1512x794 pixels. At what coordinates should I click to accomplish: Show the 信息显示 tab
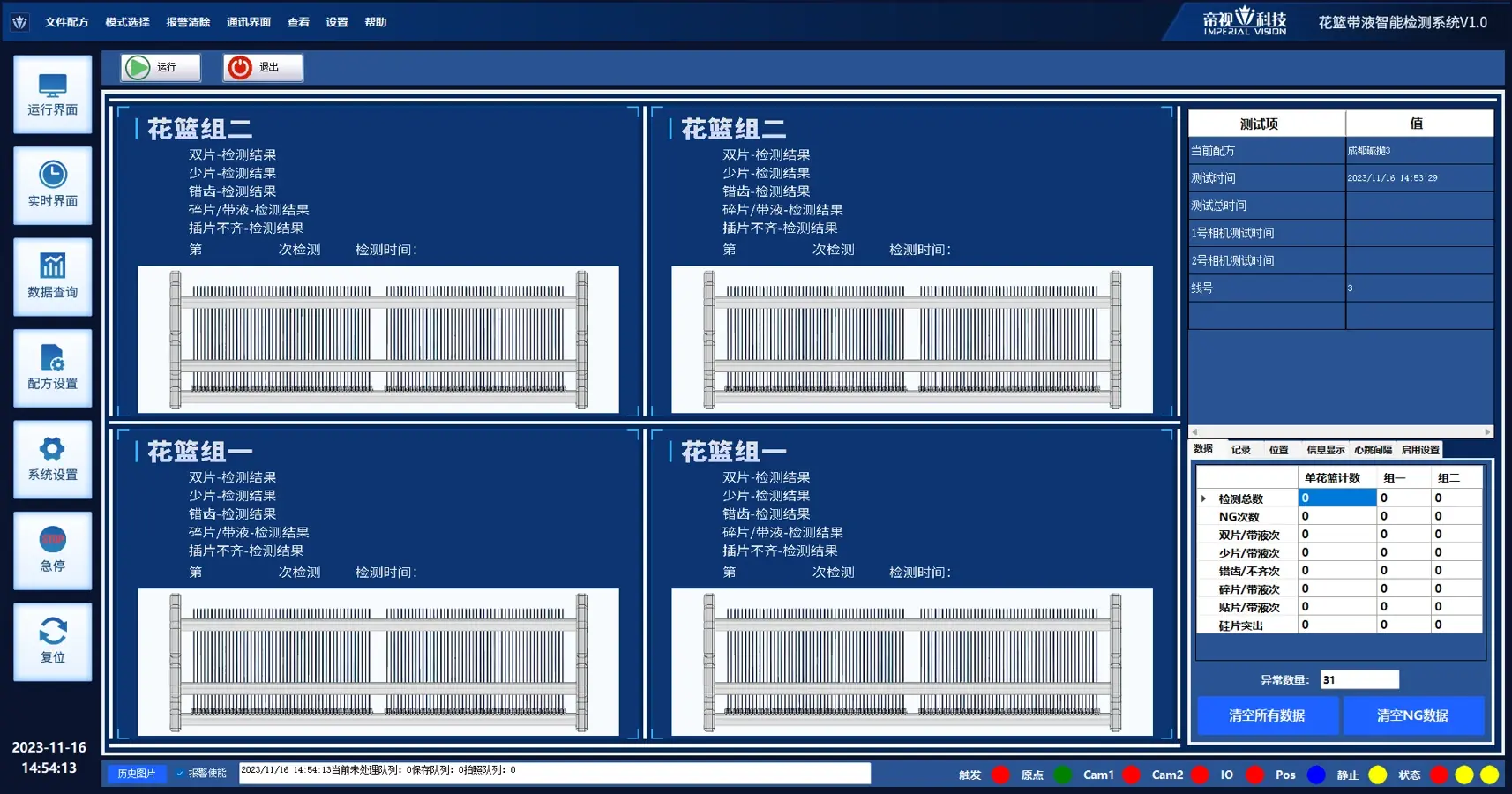(1326, 450)
